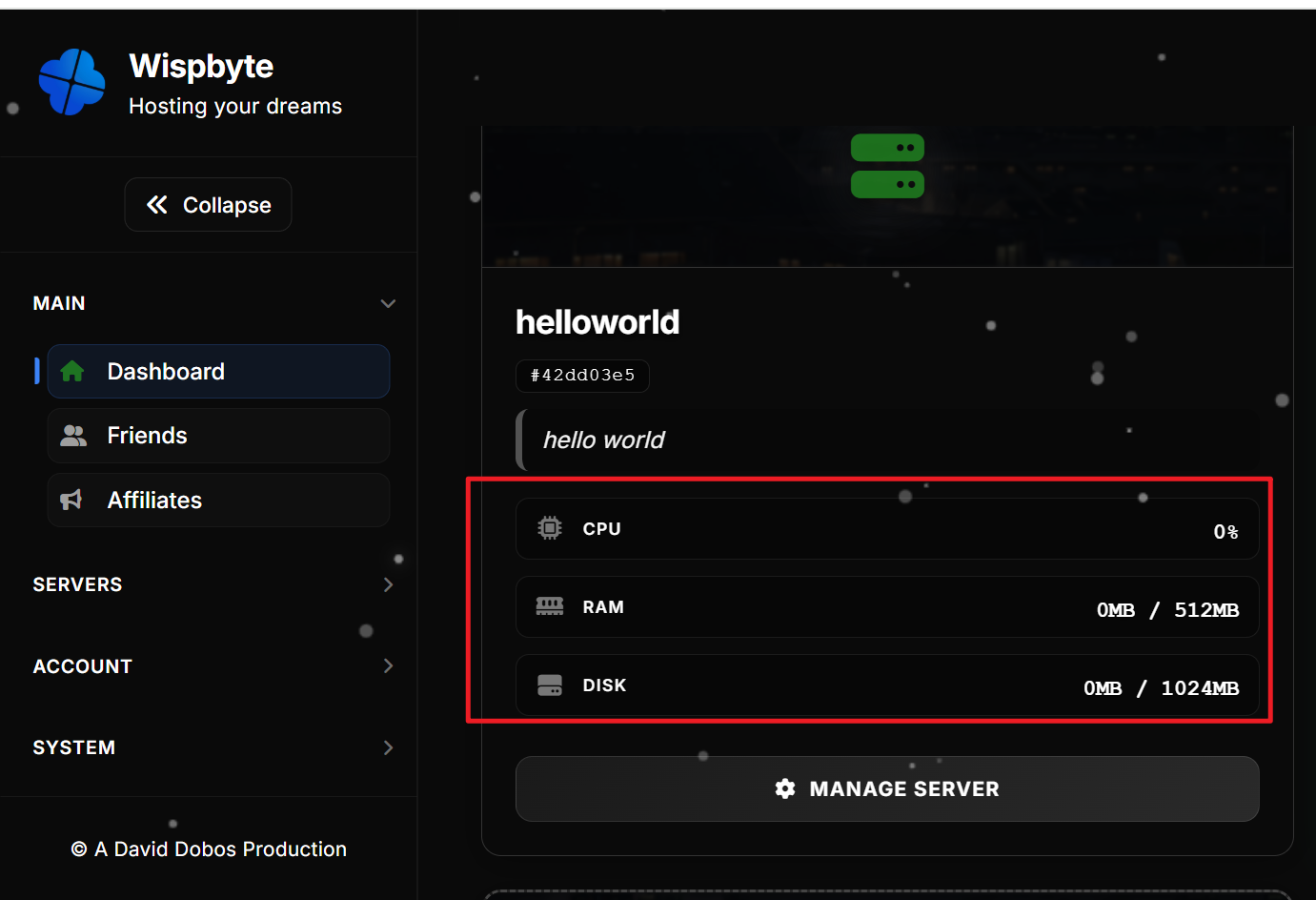
Task: Click the Friends people icon
Action: pyautogui.click(x=73, y=436)
